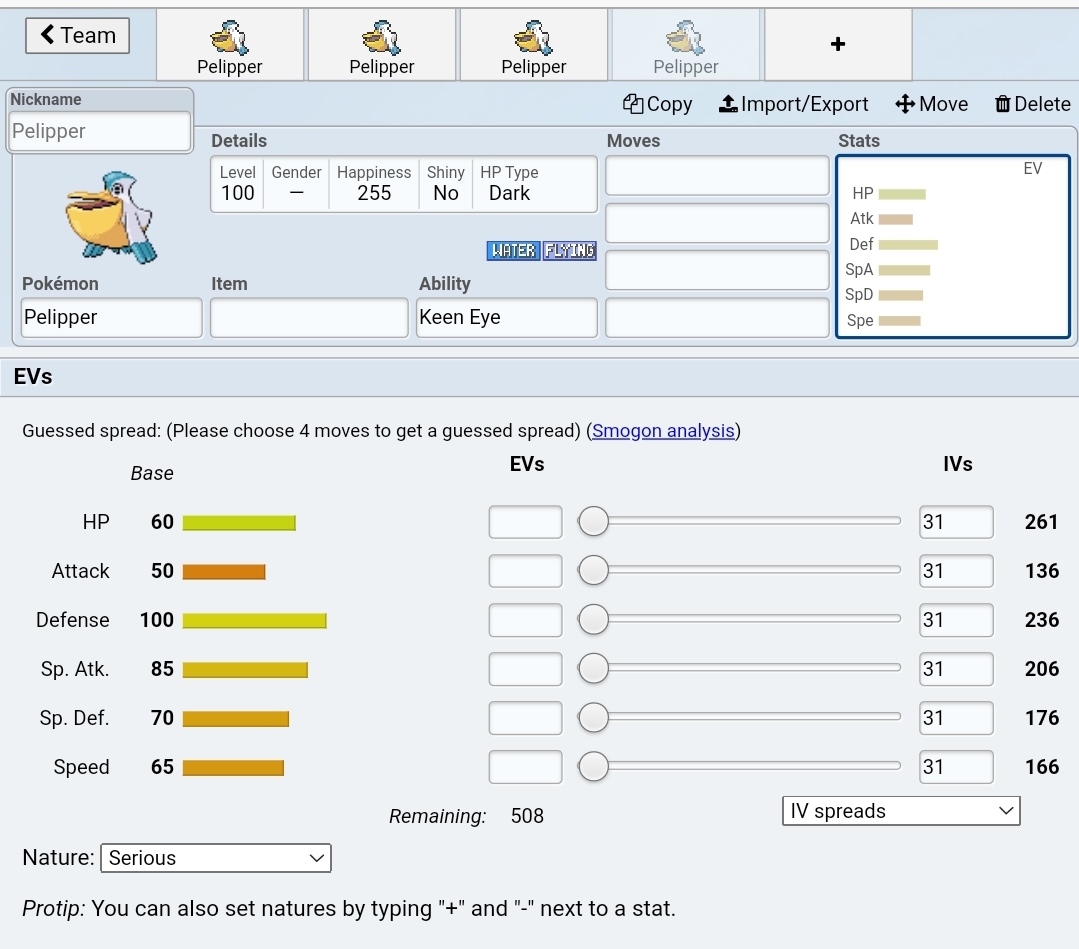Viewport: 1079px width, 949px height.
Task: Click the Speed IV field
Action: pos(956,767)
